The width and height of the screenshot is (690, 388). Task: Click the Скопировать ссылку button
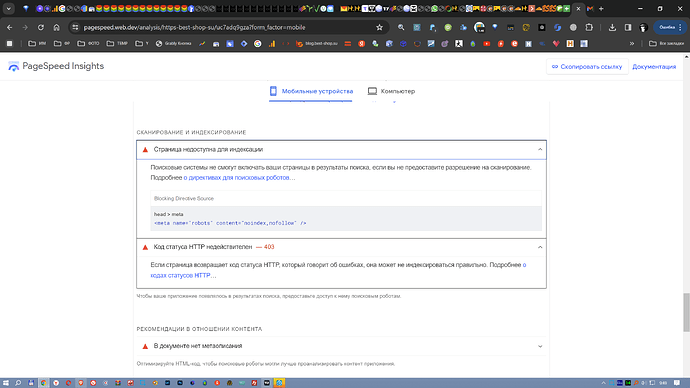point(587,67)
